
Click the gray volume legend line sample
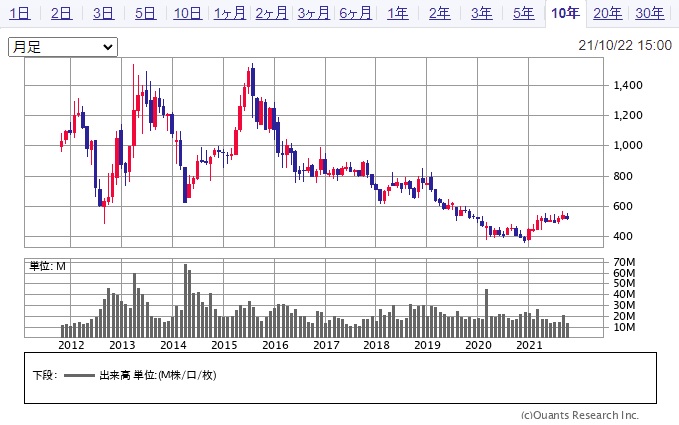coord(79,375)
